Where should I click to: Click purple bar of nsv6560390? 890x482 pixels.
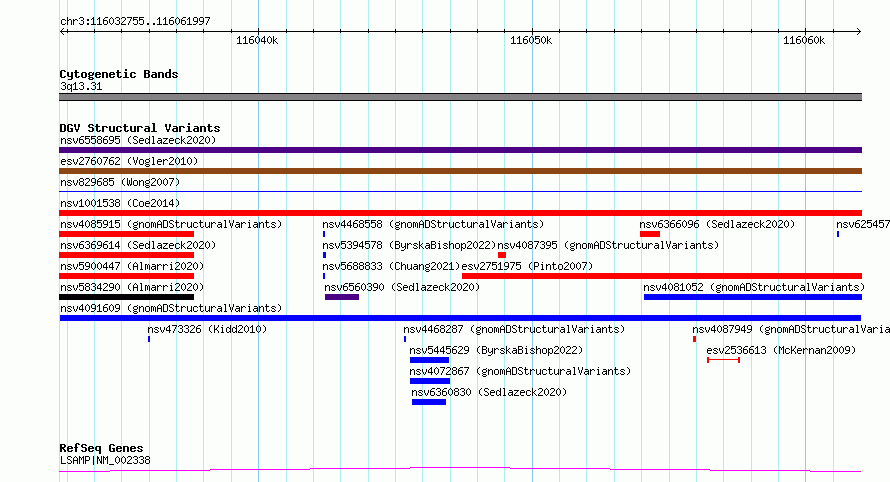(342, 297)
